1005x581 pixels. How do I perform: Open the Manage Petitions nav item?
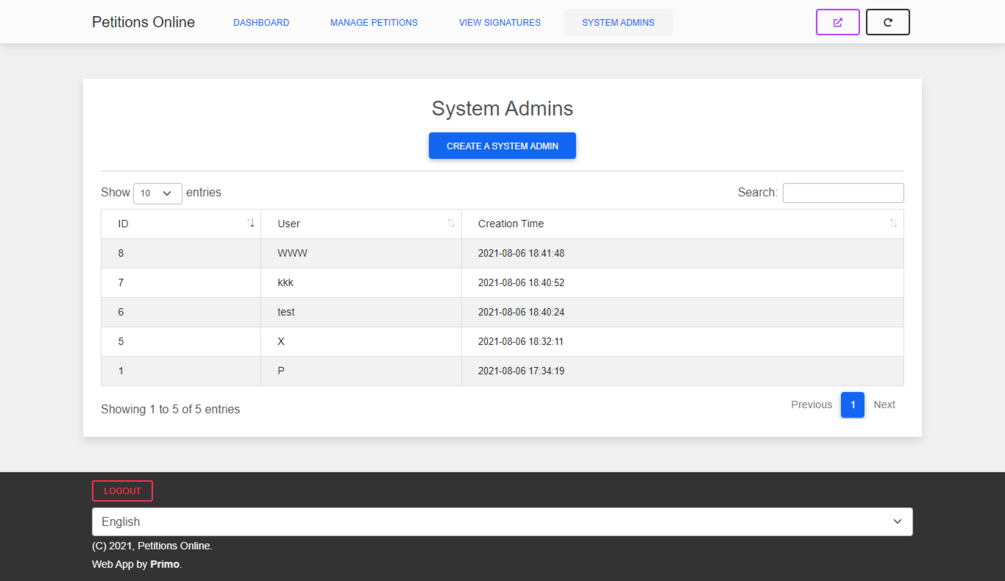[374, 22]
